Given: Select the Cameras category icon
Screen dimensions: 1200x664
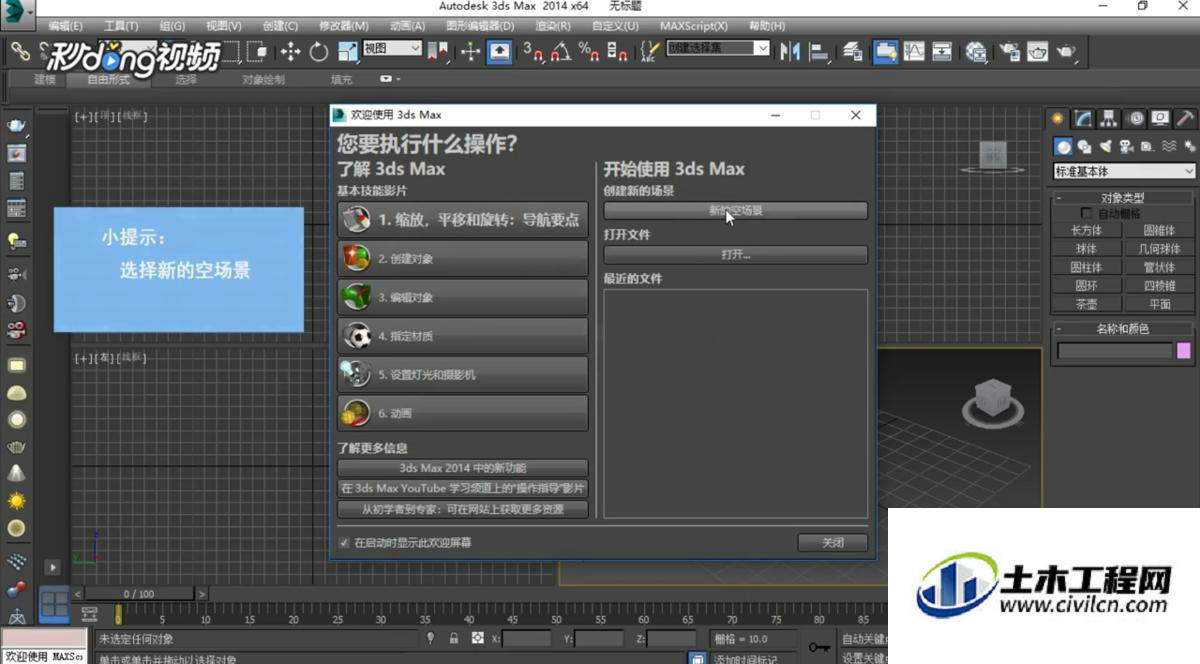Looking at the screenshot, I should tap(1127, 146).
